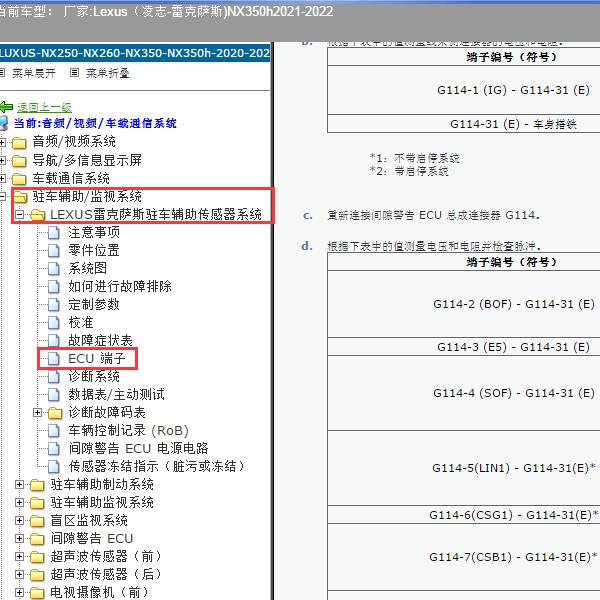The height and width of the screenshot is (600, 600).
Task: Expand the 驻车辅助监视系统 folder
Action: tap(19, 502)
